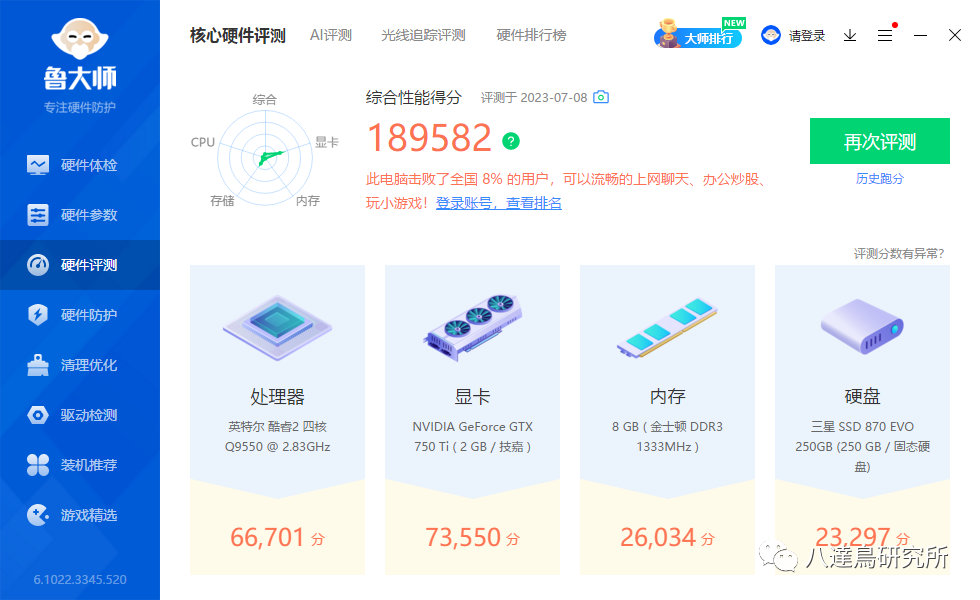
Task: Open 清理优化 in the sidebar
Action: 80,365
